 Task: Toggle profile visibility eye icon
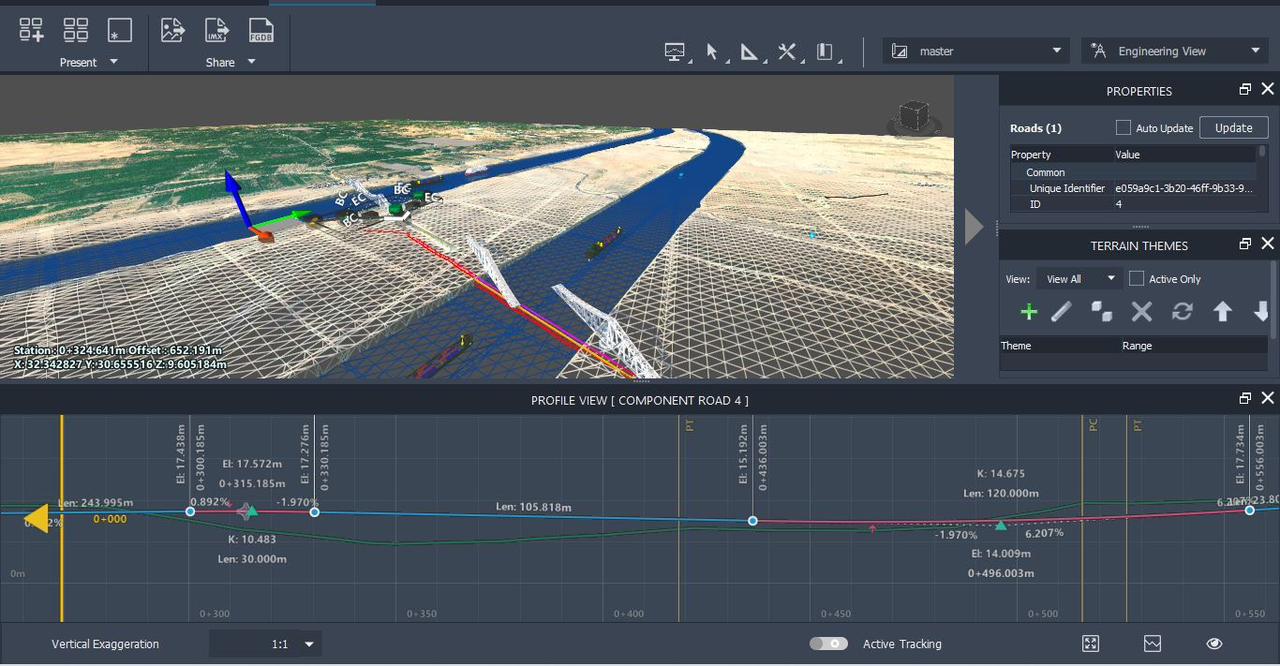(1214, 644)
